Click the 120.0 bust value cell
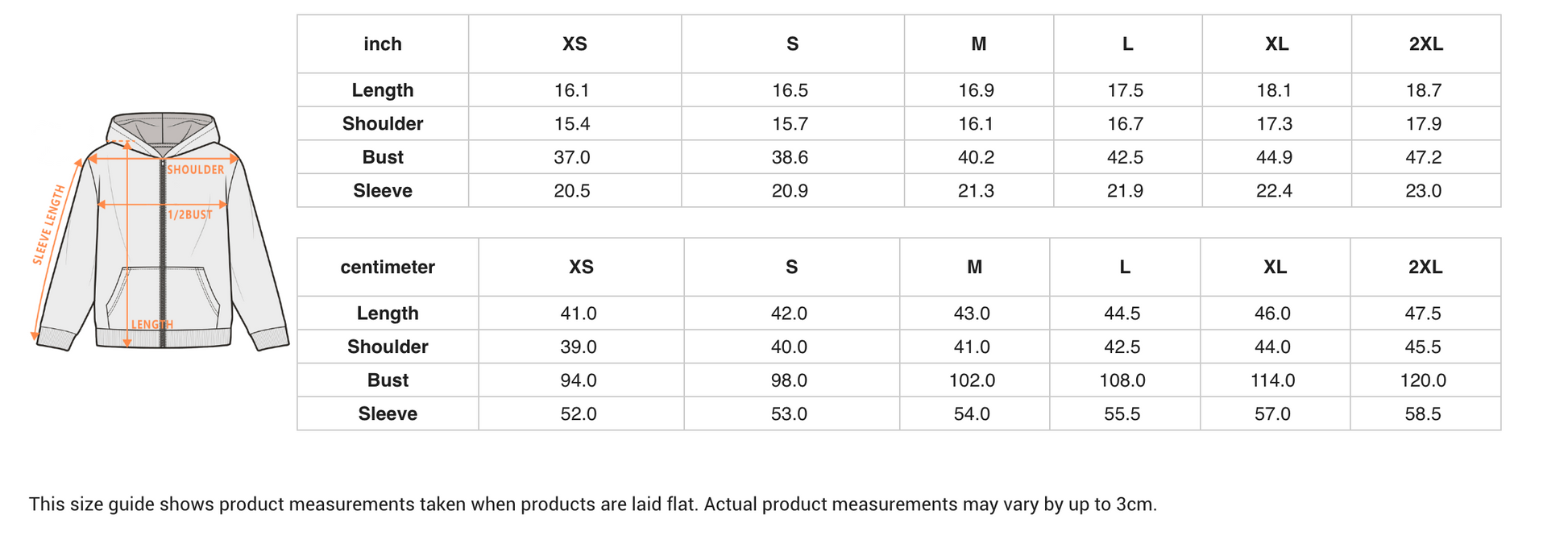This screenshot has height=544, width=1568. click(1423, 380)
